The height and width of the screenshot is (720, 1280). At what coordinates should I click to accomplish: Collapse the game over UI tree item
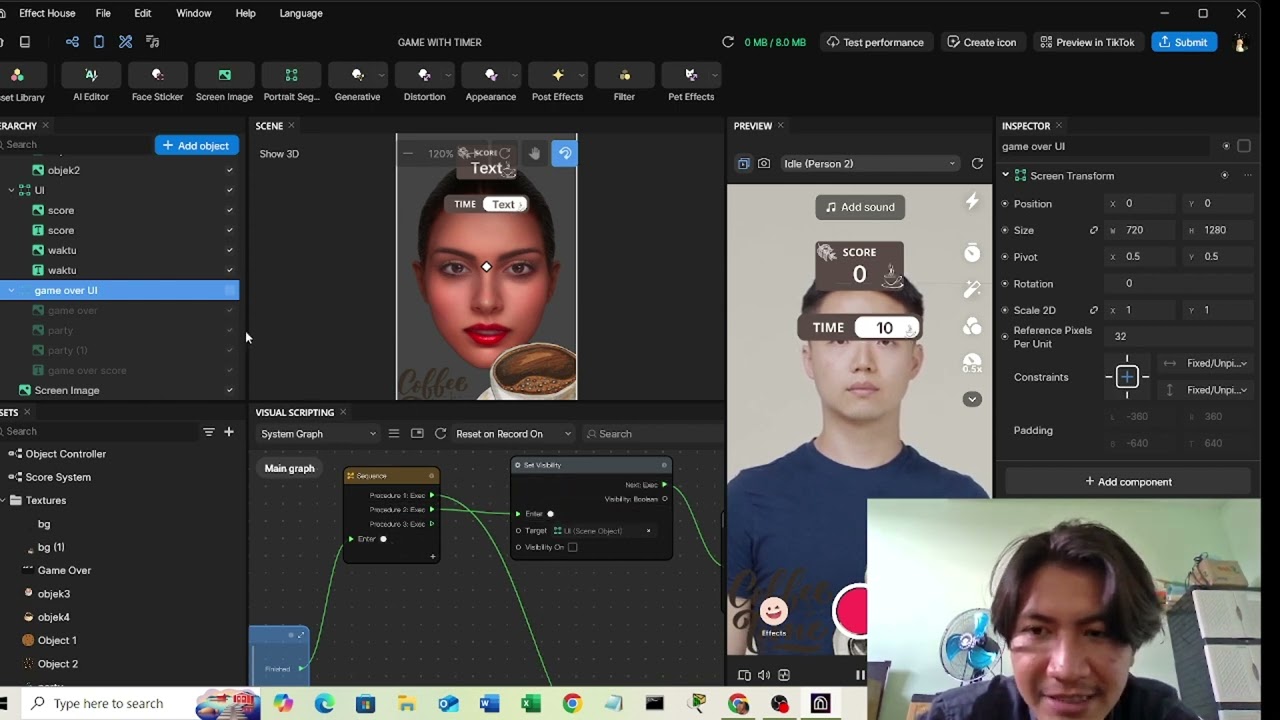[x=12, y=290]
